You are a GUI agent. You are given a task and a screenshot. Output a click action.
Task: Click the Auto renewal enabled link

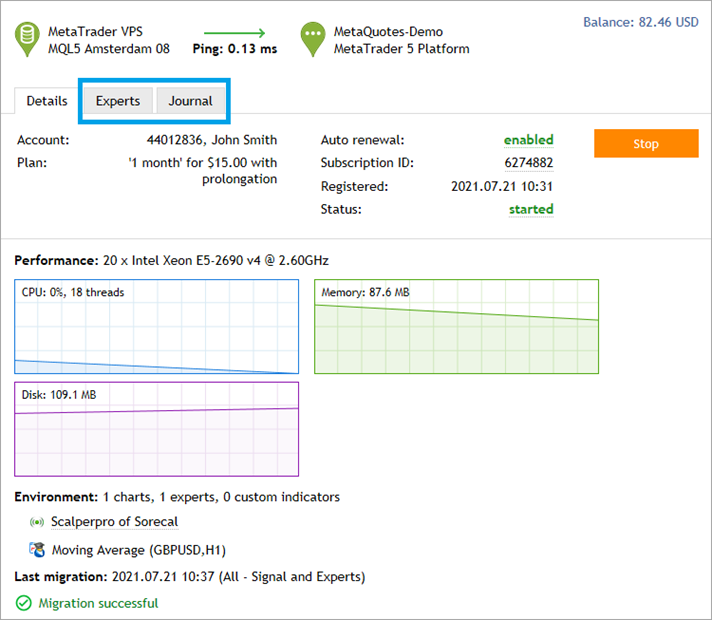point(529,140)
